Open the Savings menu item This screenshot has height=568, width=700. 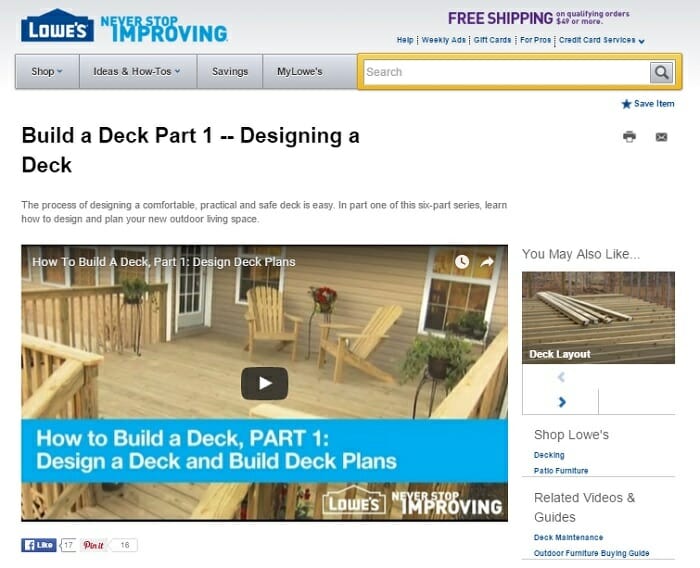coord(229,71)
